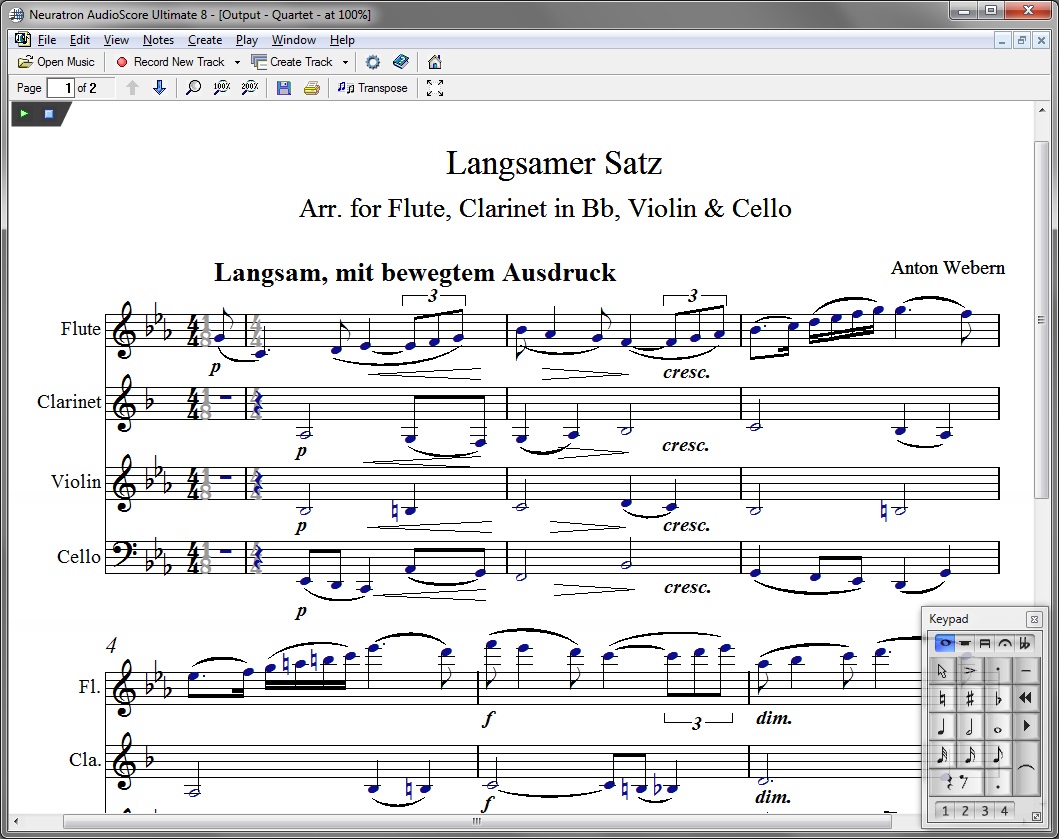
Task: Click the Page number input field
Action: coord(60,88)
